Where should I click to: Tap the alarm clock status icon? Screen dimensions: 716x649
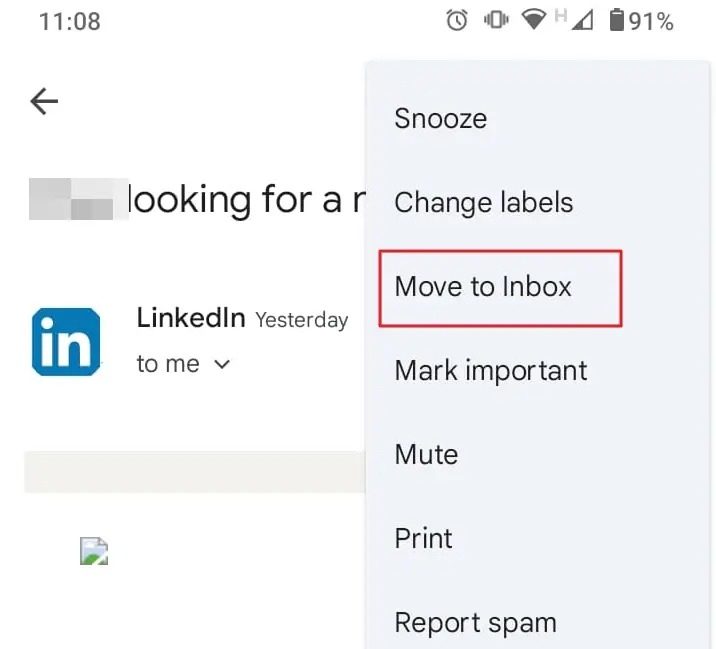(457, 21)
